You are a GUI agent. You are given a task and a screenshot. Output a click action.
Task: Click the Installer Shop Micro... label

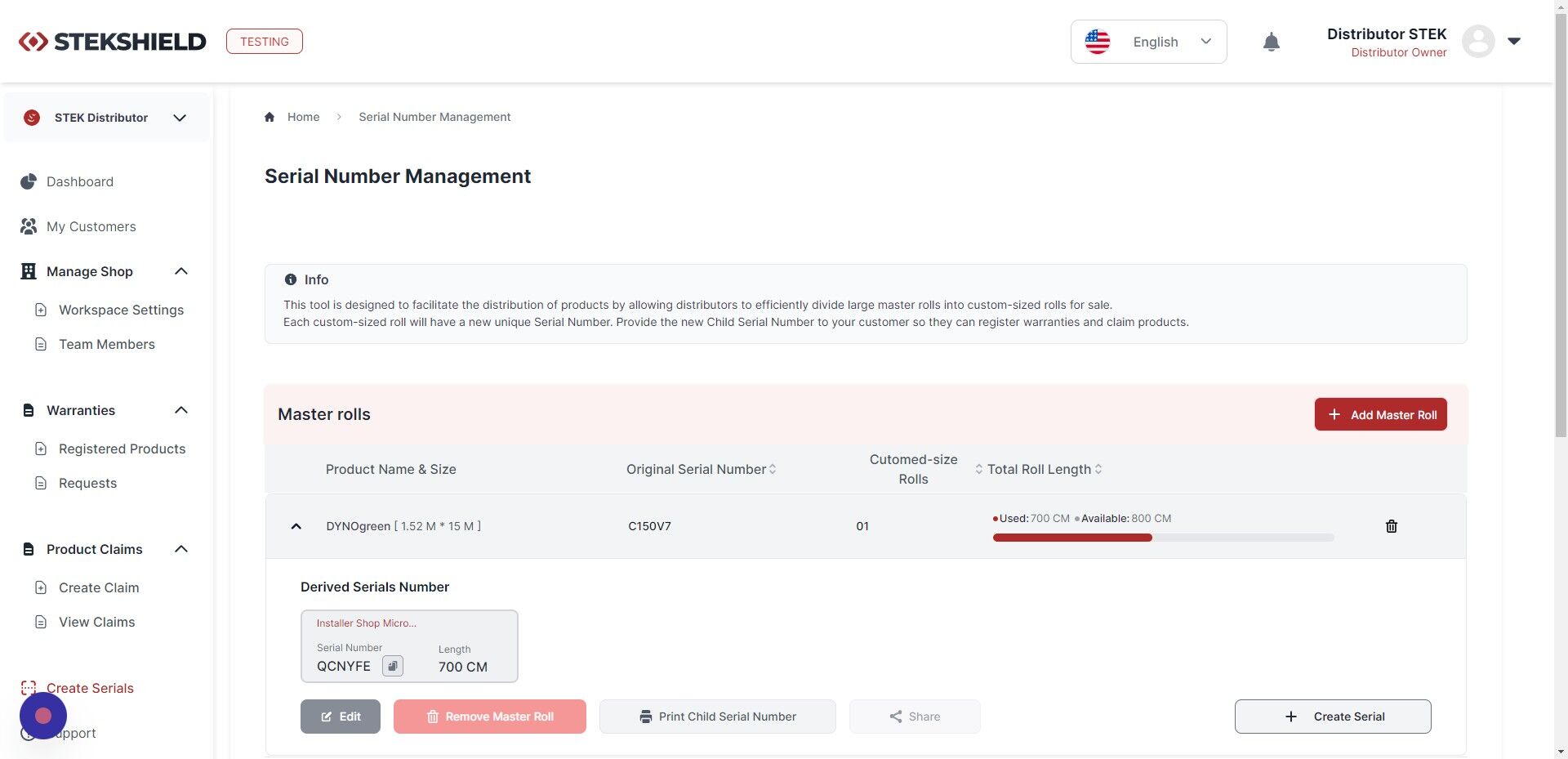[x=367, y=623]
